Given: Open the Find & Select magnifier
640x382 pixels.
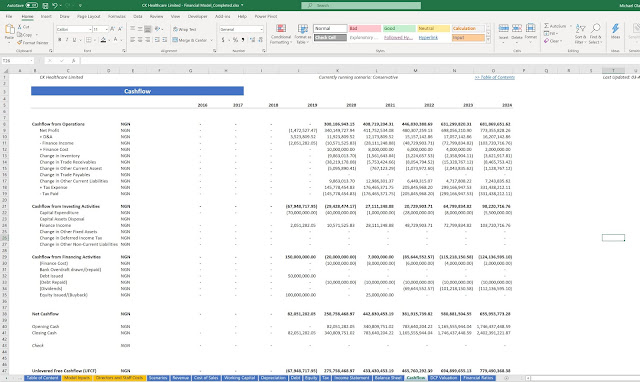Looking at the screenshot, I should [x=596, y=34].
